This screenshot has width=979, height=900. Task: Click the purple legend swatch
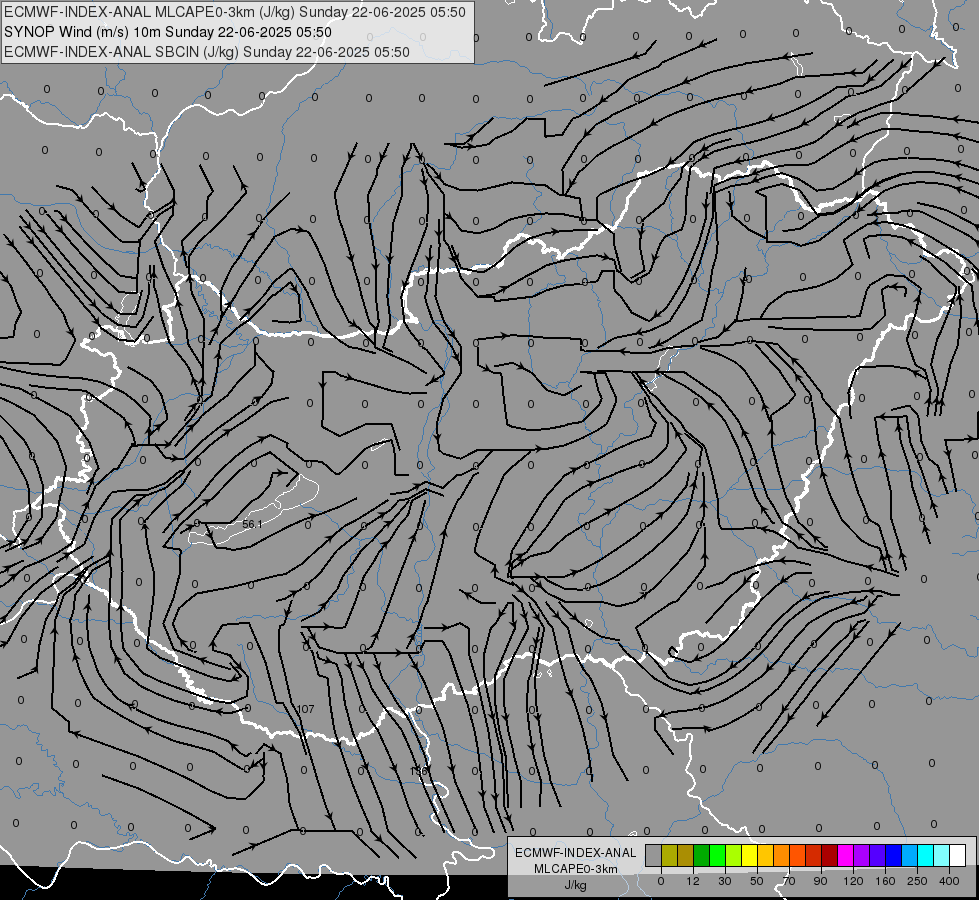tap(862, 855)
